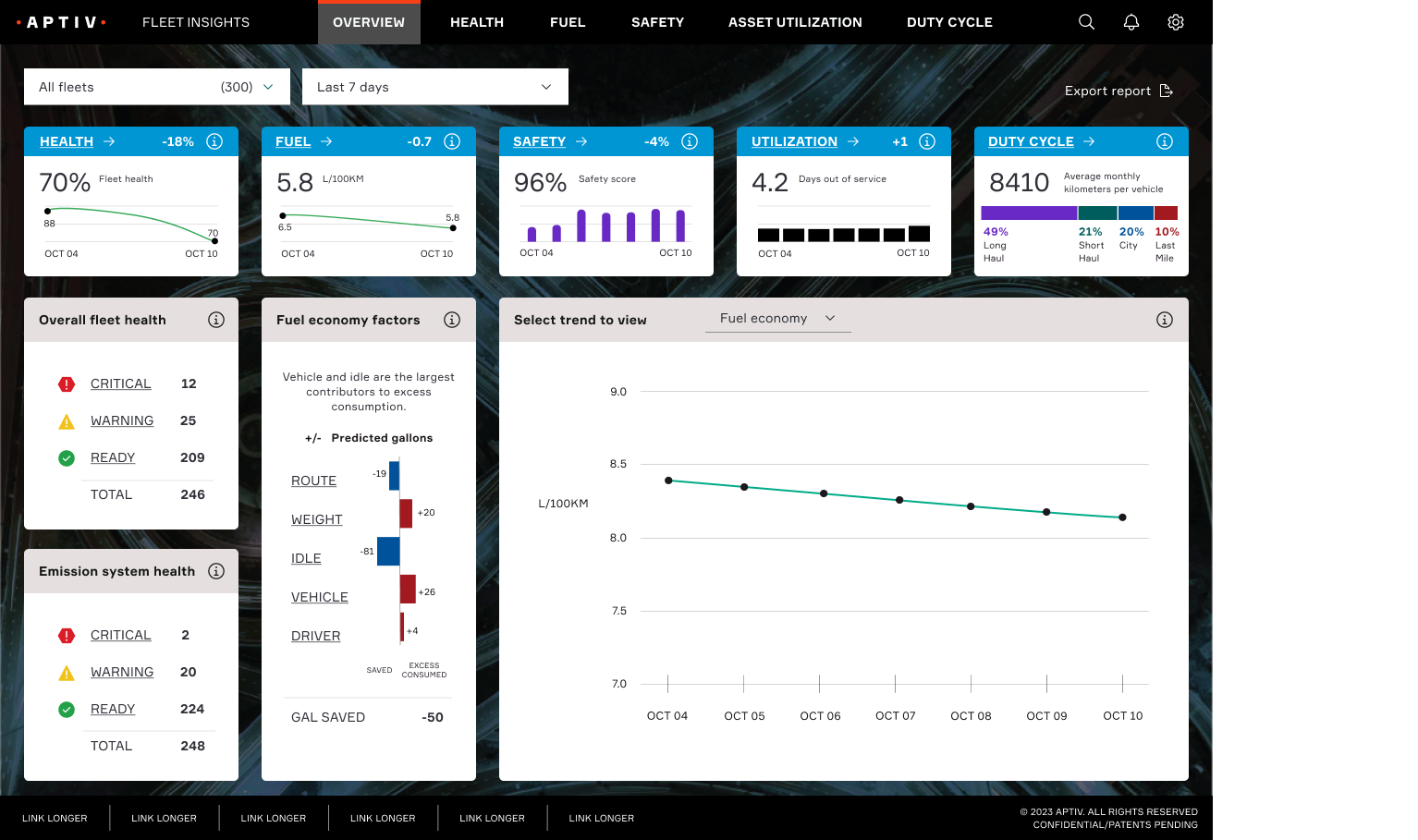
Task: Switch to the Safety tab
Action: (x=657, y=22)
